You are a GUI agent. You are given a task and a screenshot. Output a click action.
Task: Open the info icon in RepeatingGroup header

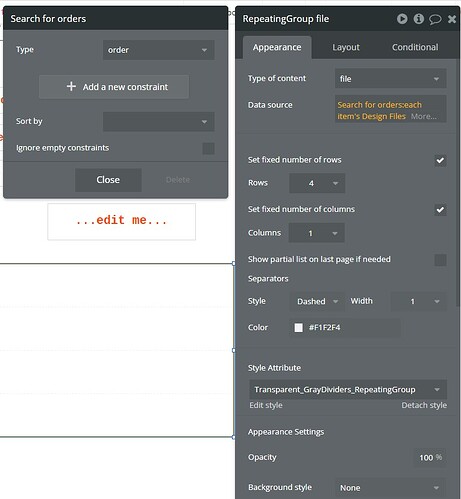pyautogui.click(x=419, y=19)
